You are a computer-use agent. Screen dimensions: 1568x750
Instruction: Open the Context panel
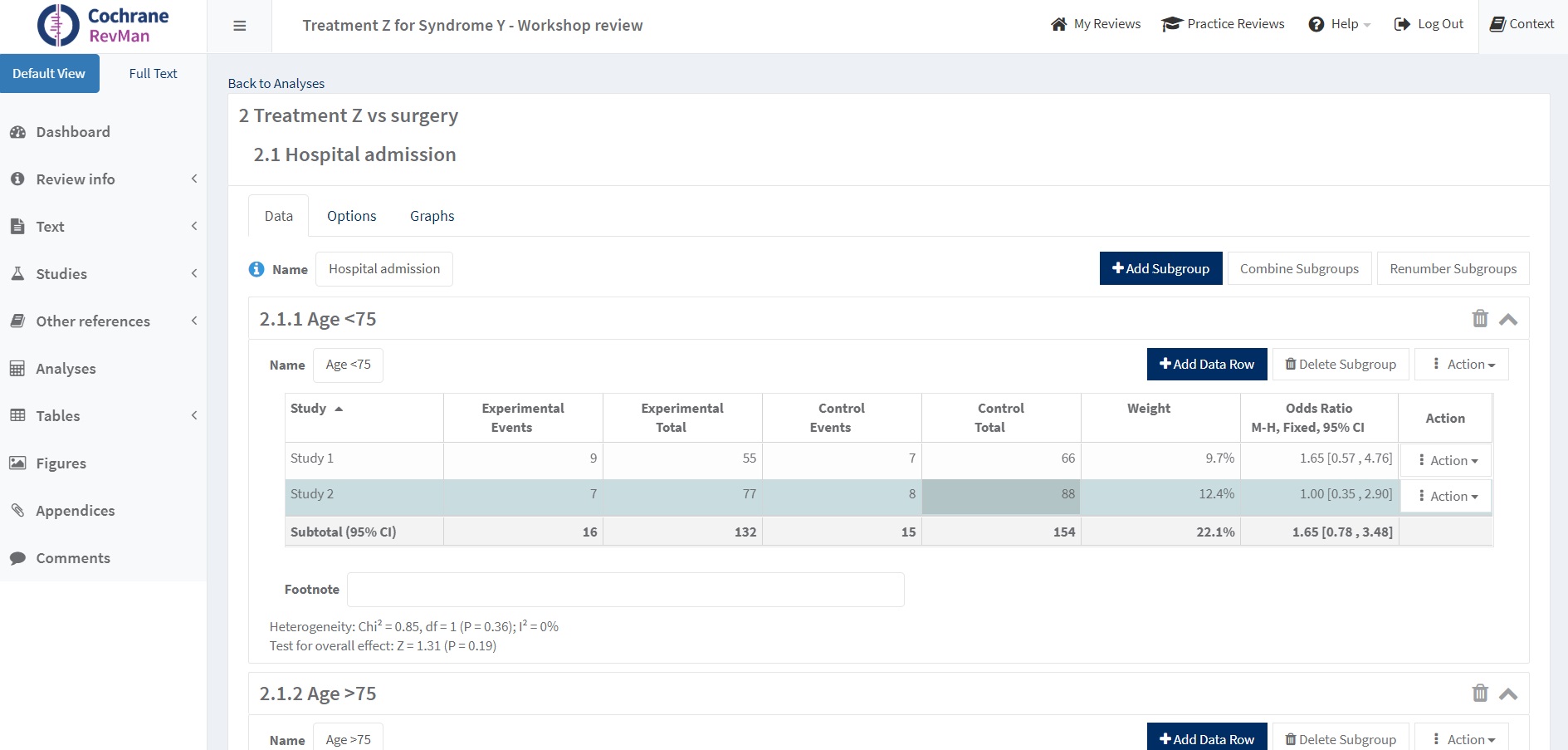[x=1522, y=24]
